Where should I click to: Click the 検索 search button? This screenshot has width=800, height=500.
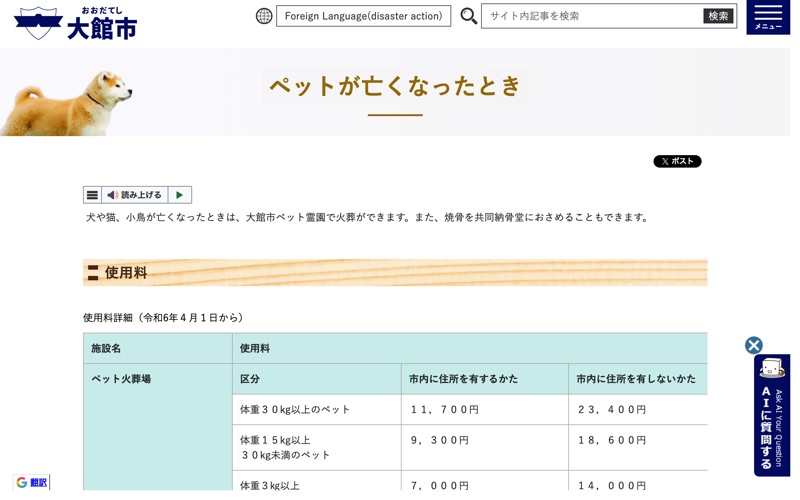point(718,16)
